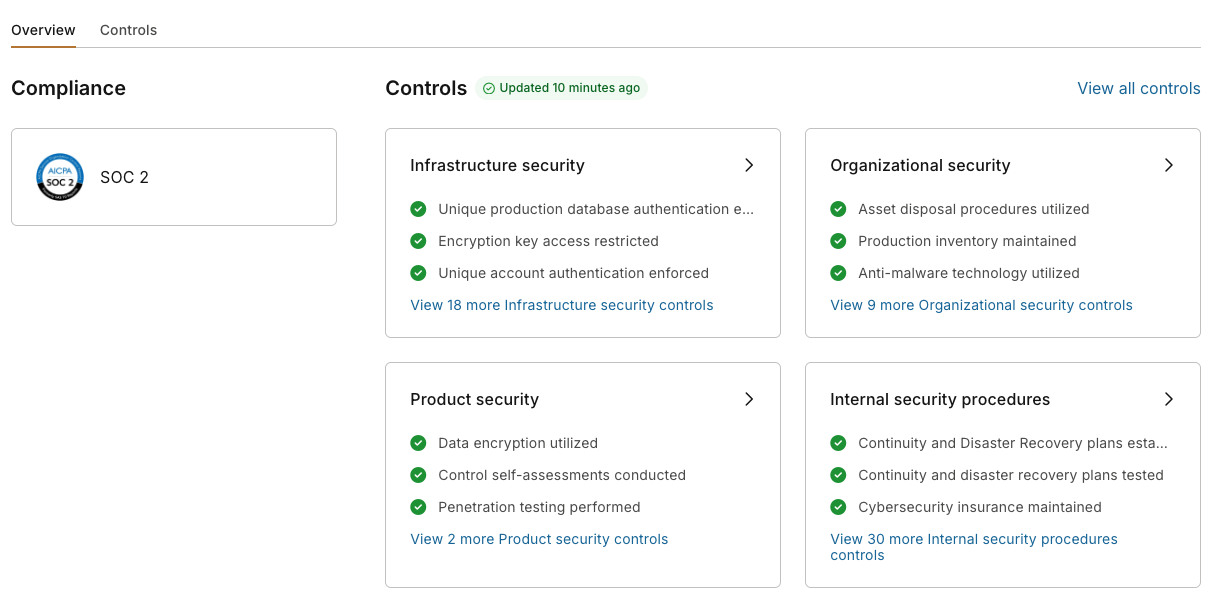Click View 18 more Infrastructure security controls
The image size is (1213, 599).
[x=561, y=305]
